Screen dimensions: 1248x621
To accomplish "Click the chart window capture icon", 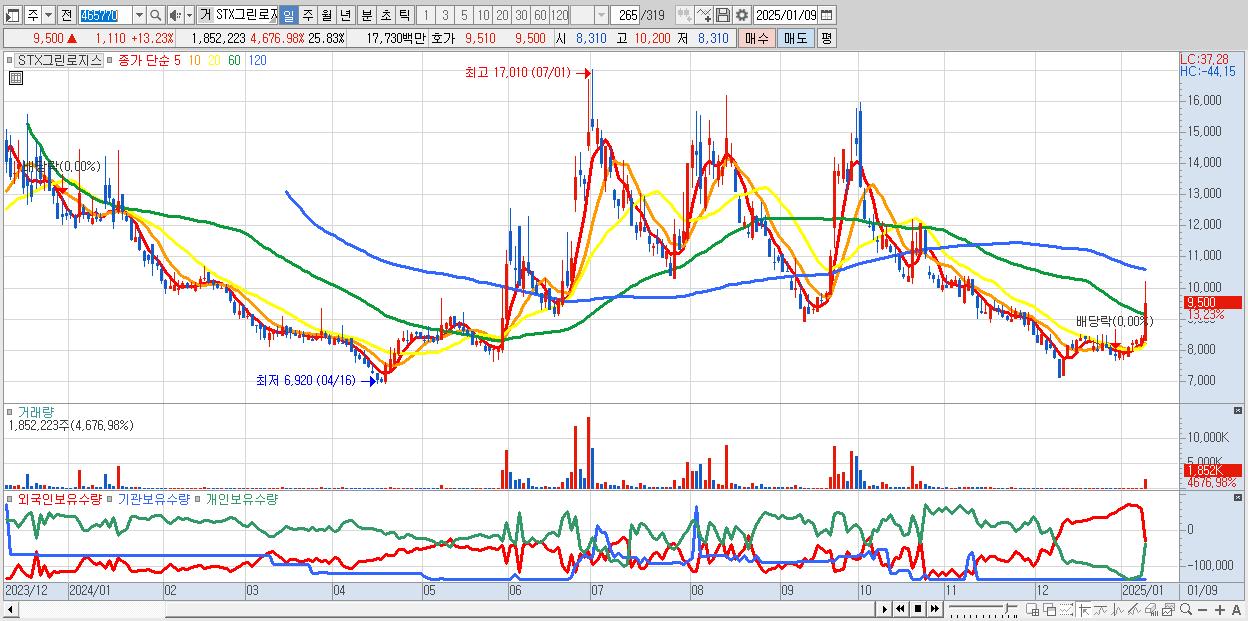I will click(1168, 609).
